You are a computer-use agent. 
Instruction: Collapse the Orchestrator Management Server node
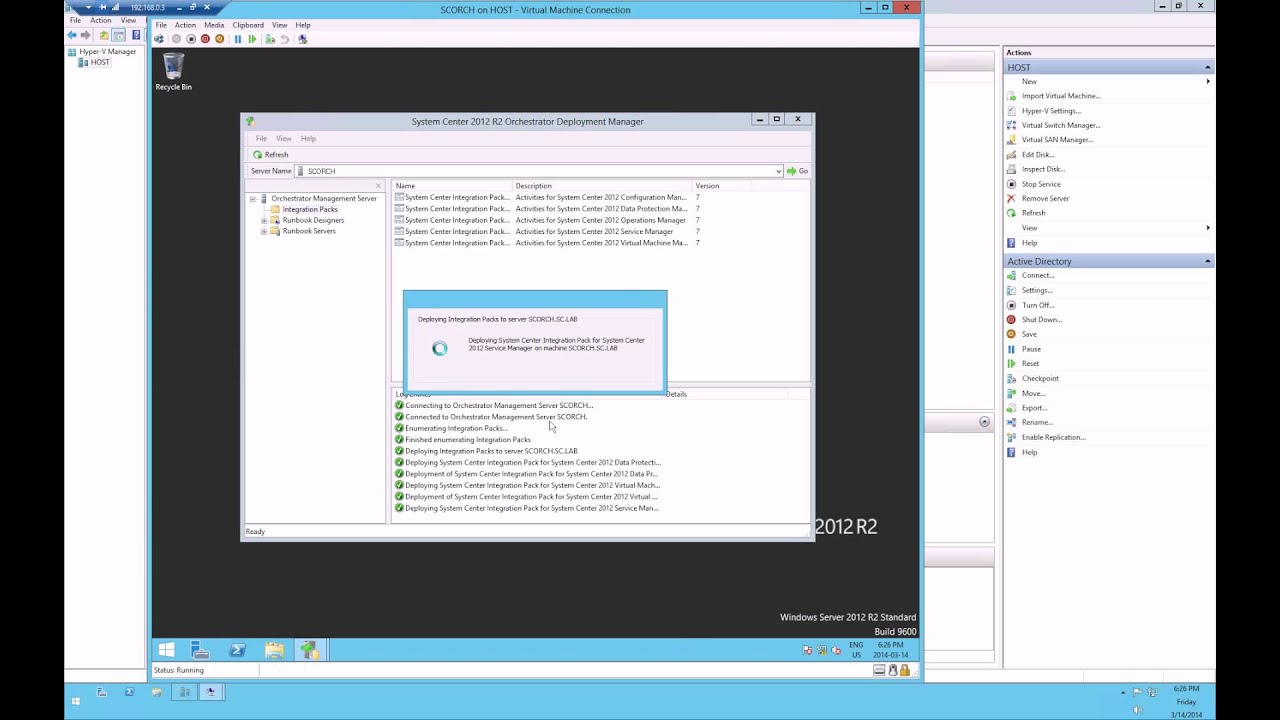click(x=253, y=199)
